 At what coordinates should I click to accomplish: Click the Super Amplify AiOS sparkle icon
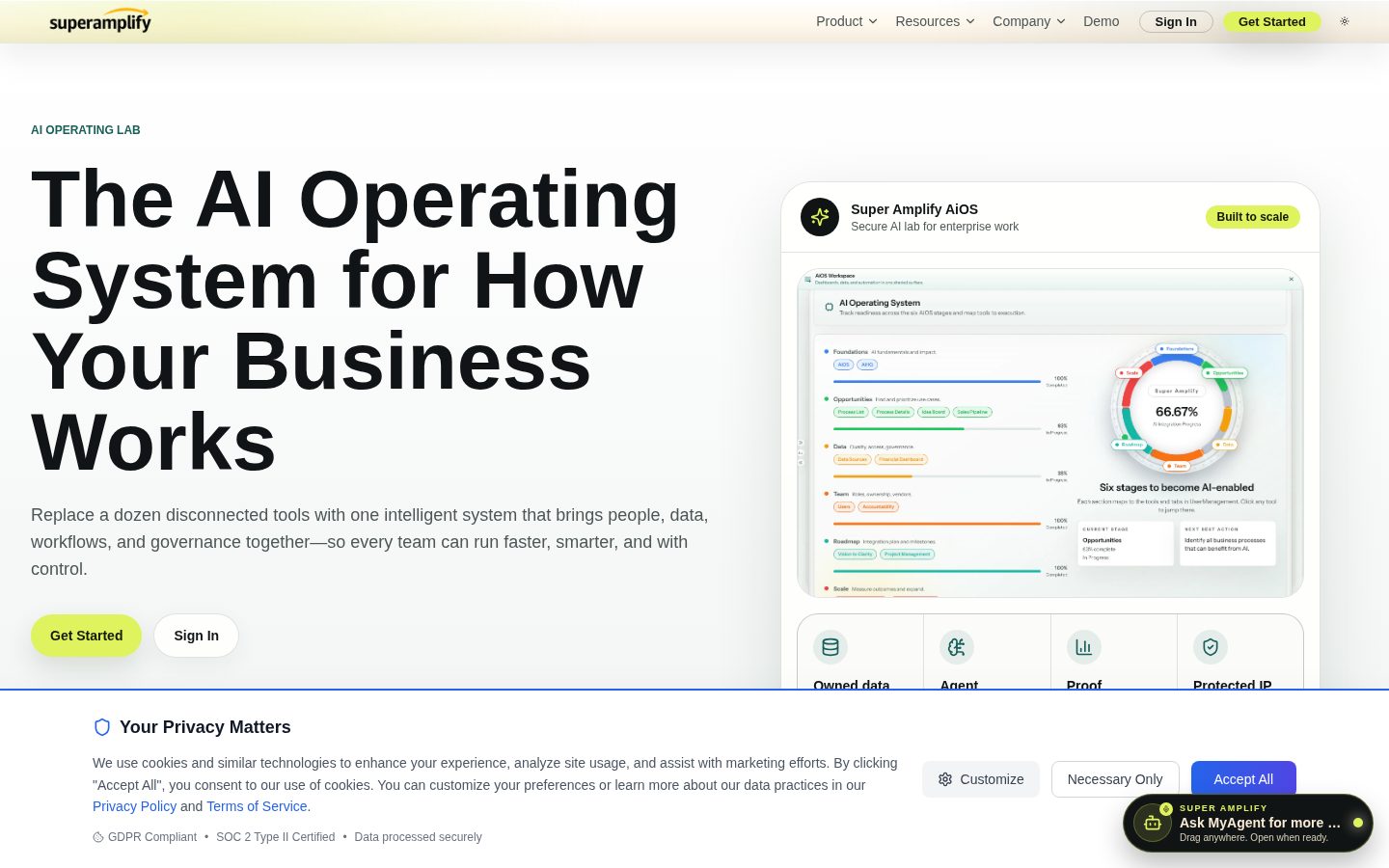pos(820,217)
